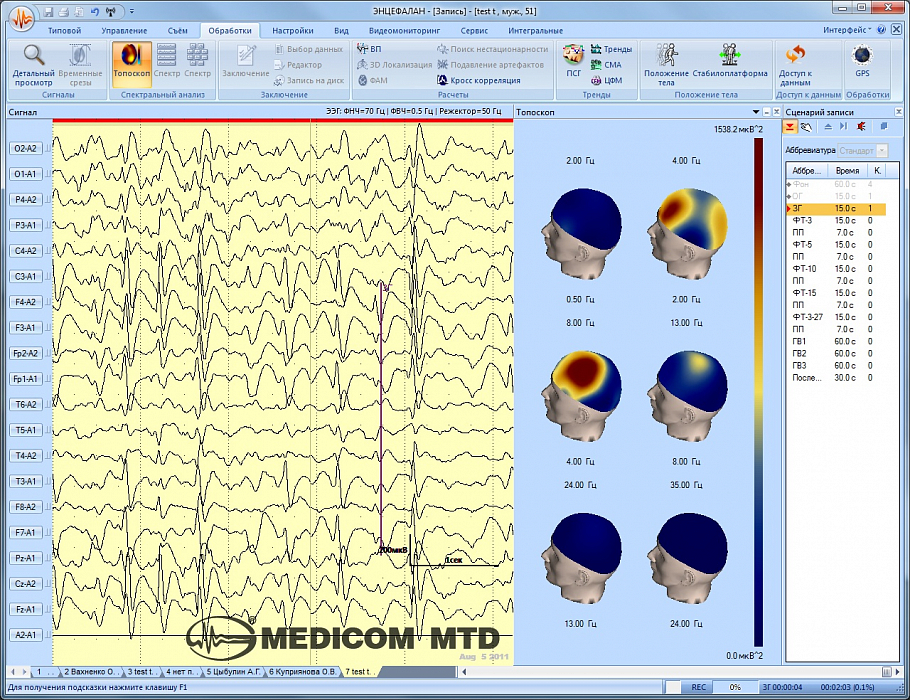
Task: Click the toposcope power color scale bar
Action: 758,390
